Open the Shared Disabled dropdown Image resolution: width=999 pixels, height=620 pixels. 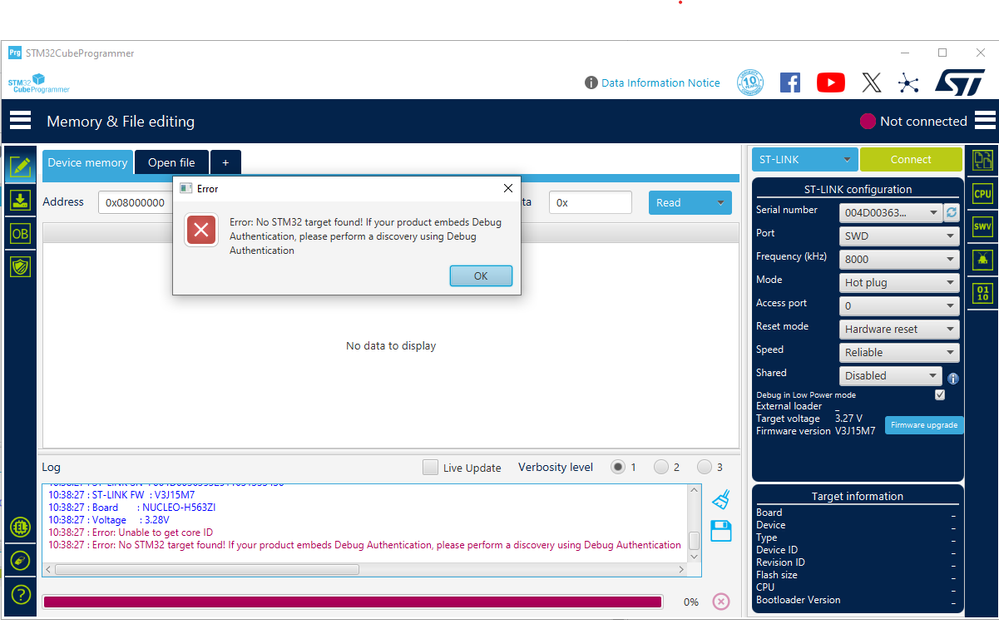890,375
